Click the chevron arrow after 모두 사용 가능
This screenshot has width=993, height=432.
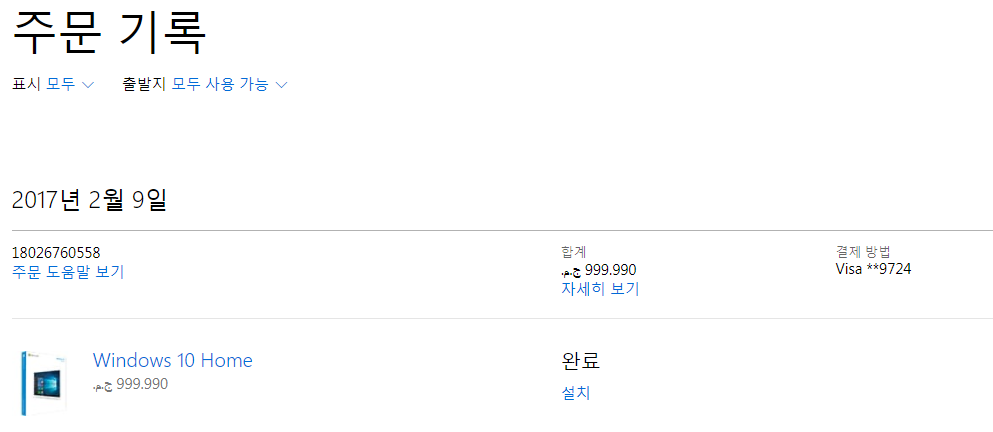pos(281,85)
